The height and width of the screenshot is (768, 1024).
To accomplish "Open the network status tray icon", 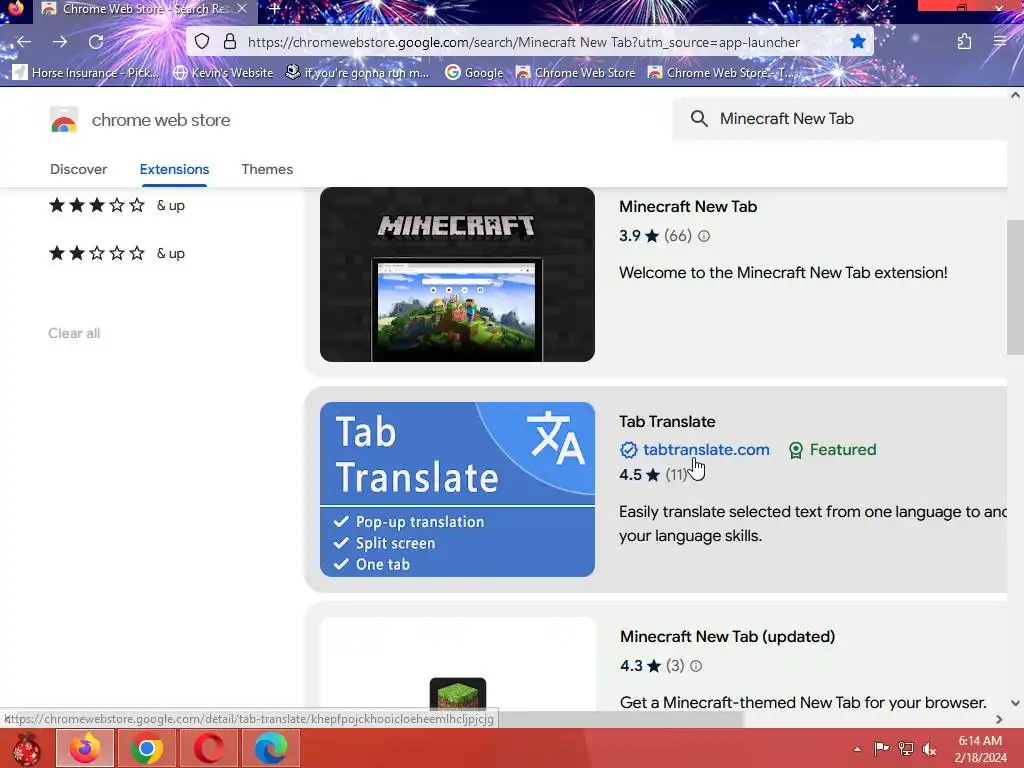I will click(x=906, y=749).
